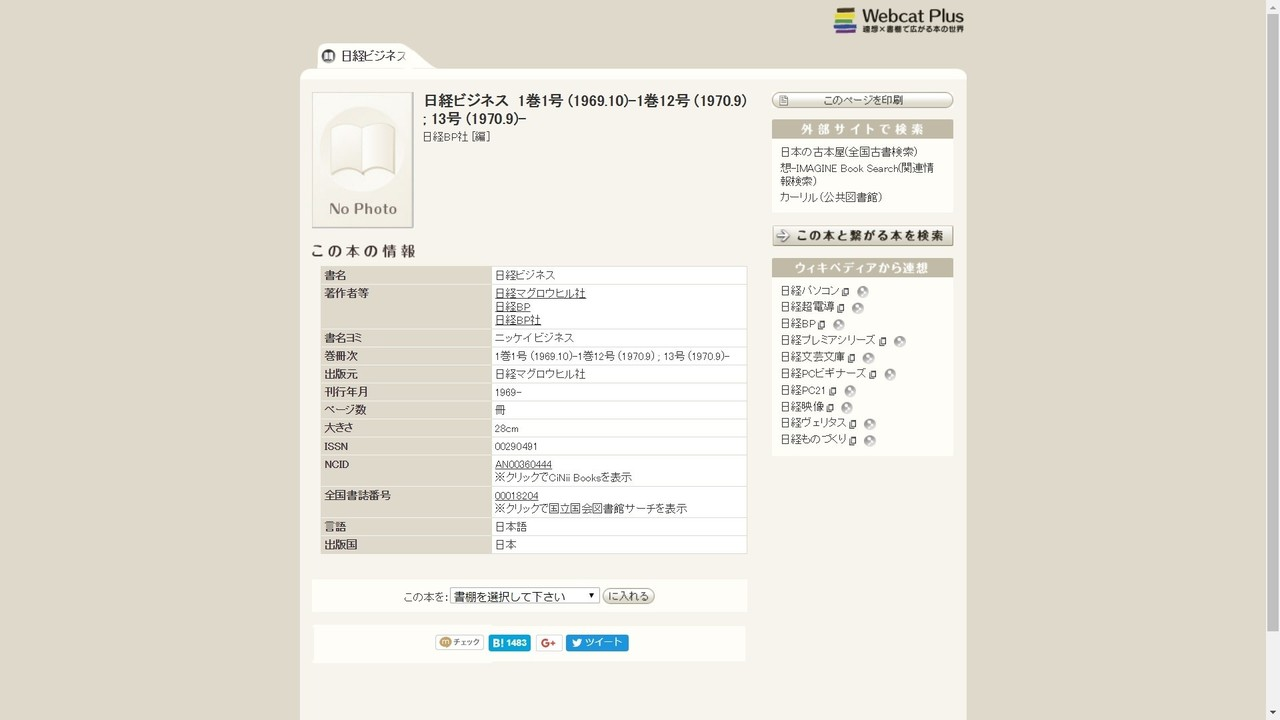The width and height of the screenshot is (1280, 720).
Task: Click the sphere icon beside 日経文芸文庫
Action: [868, 357]
